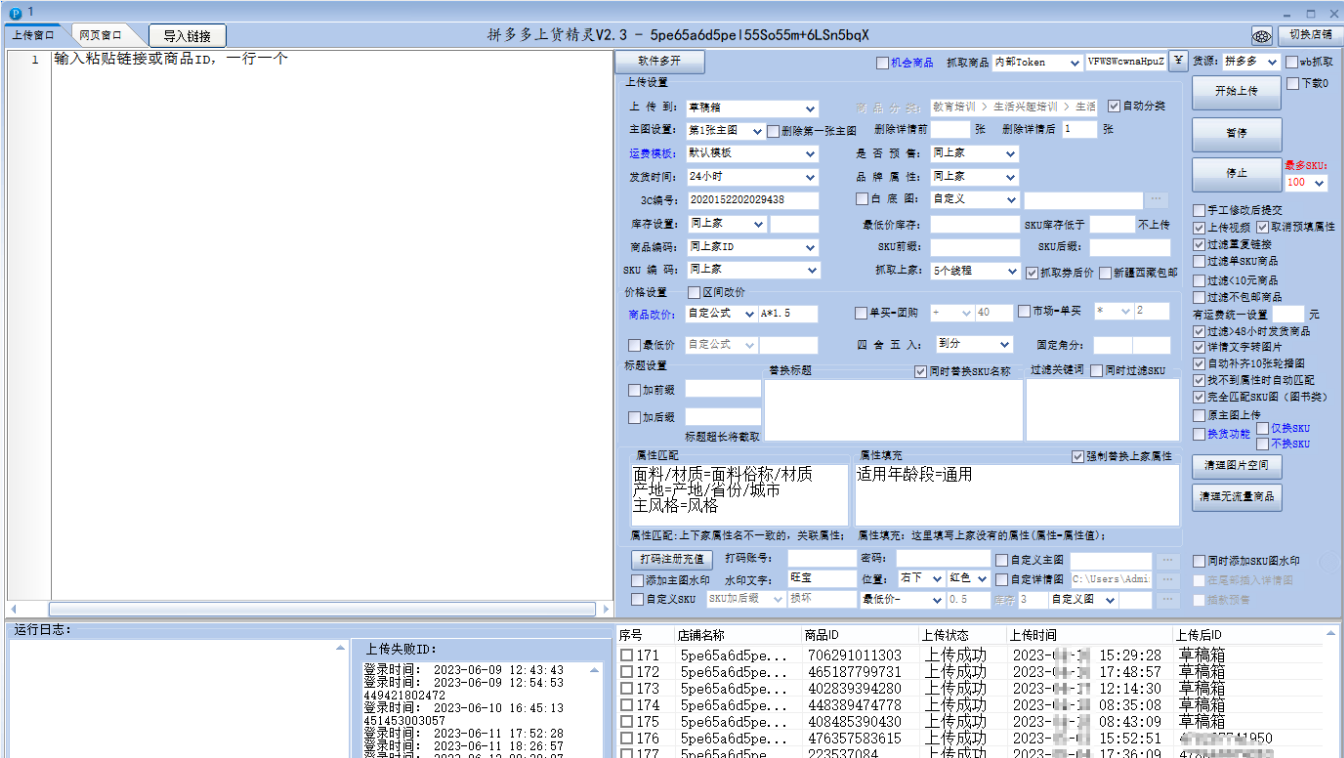1344x758 pixels.
Task: Click the 开始上传 button
Action: [1236, 91]
